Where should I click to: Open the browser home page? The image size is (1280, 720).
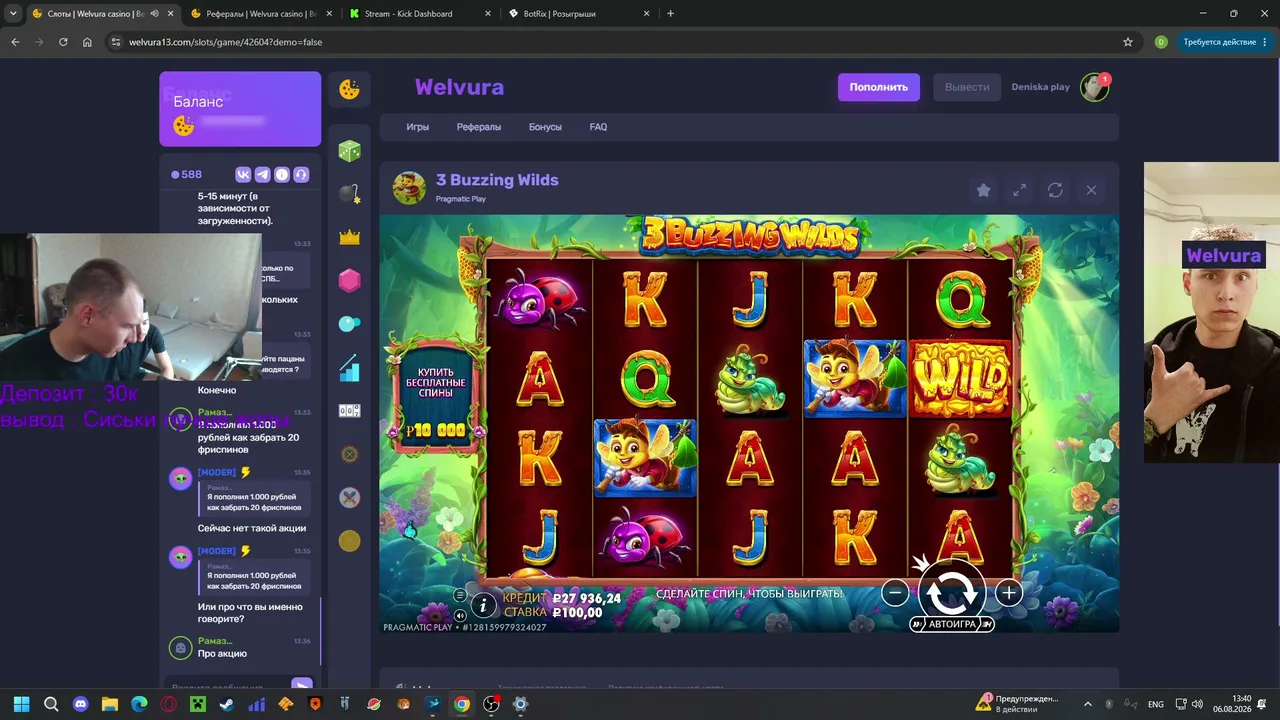coord(87,42)
